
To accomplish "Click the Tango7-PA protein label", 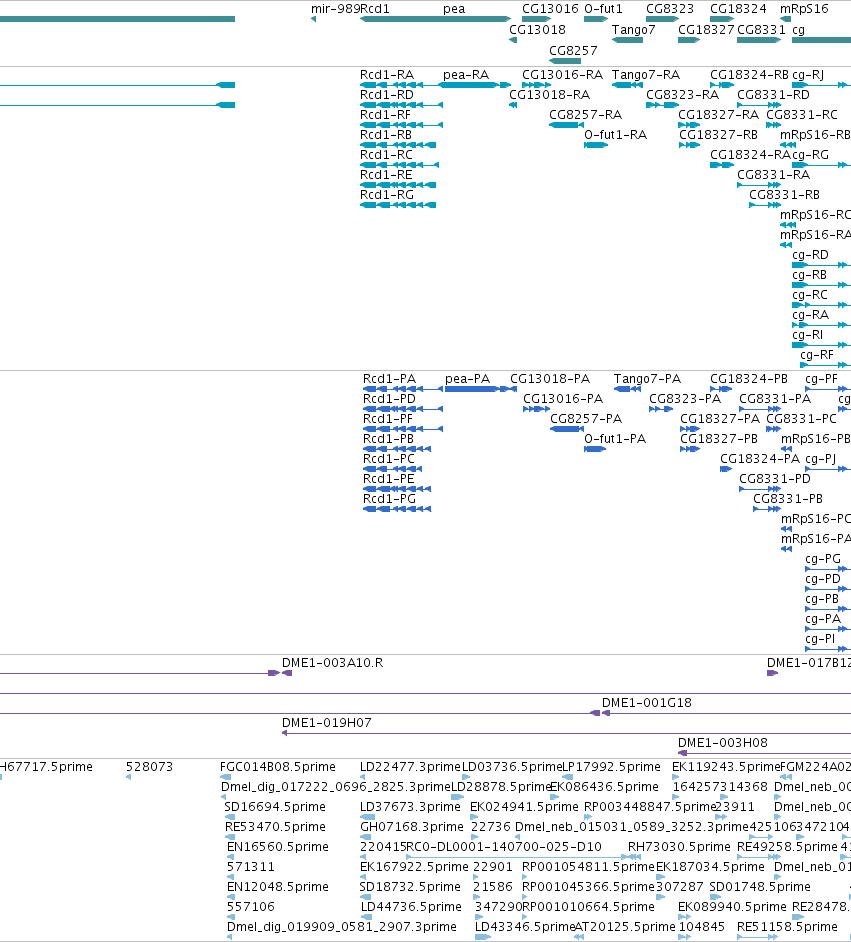I will click(647, 379).
